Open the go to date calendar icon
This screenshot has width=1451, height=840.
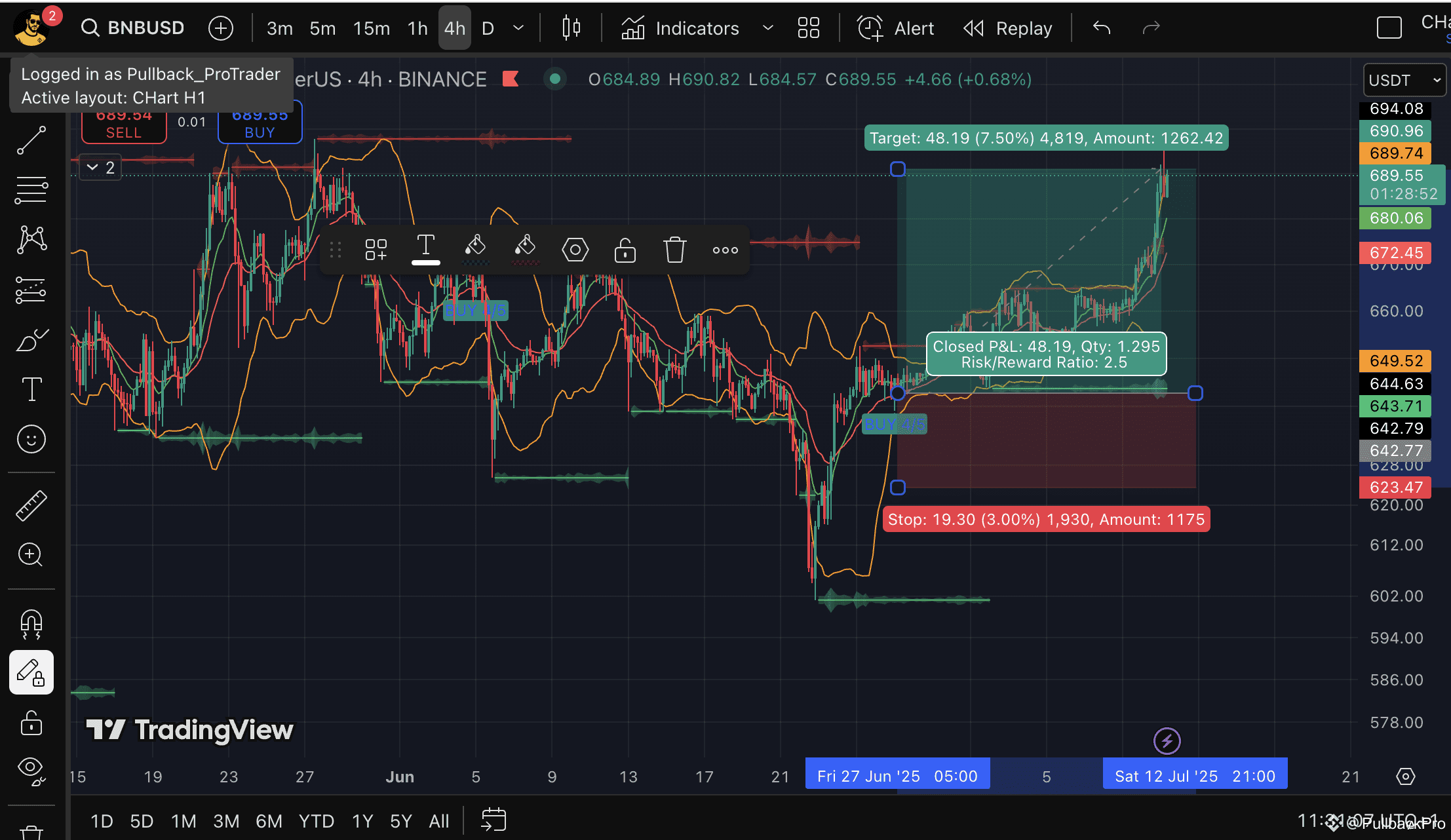[x=493, y=820]
